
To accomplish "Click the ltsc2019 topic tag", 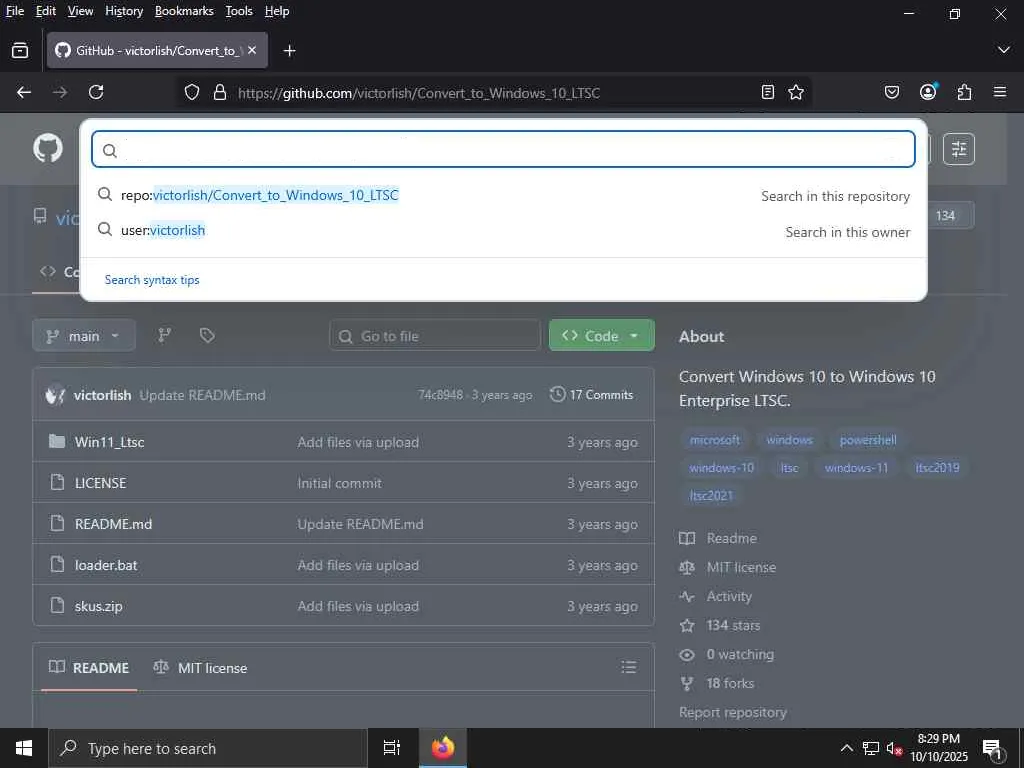I will [x=937, y=468].
